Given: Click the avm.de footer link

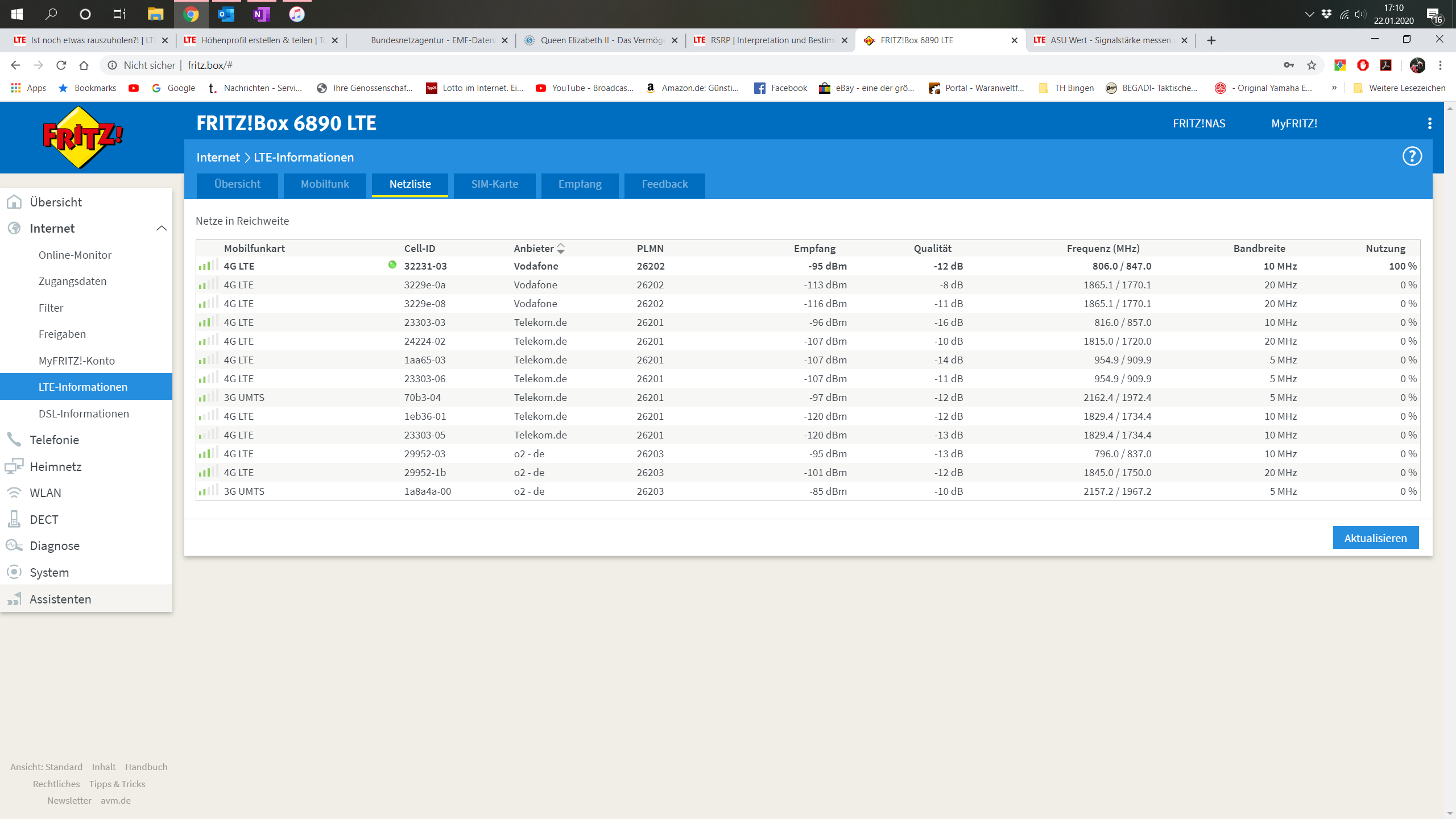Looking at the screenshot, I should click(115, 800).
